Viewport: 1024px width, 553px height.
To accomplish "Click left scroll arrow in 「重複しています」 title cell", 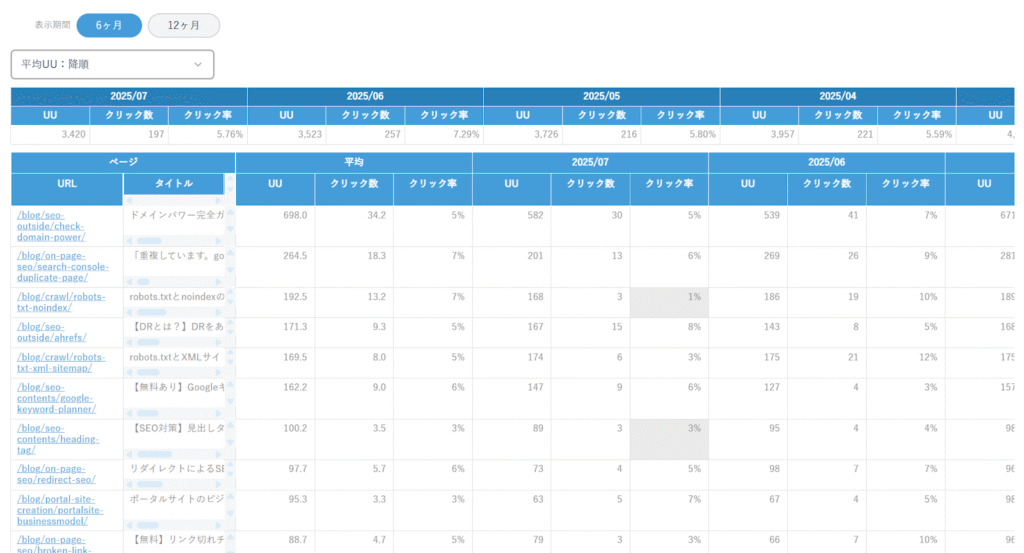I will pyautogui.click(x=129, y=281).
